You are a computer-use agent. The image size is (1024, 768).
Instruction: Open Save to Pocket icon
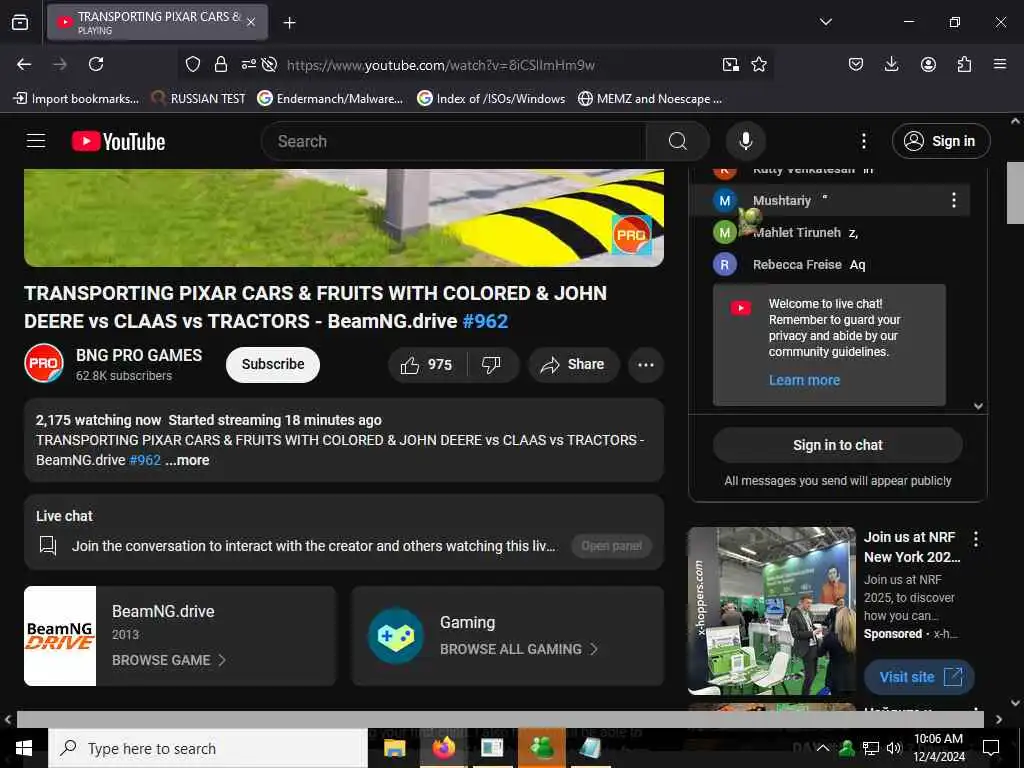(856, 64)
